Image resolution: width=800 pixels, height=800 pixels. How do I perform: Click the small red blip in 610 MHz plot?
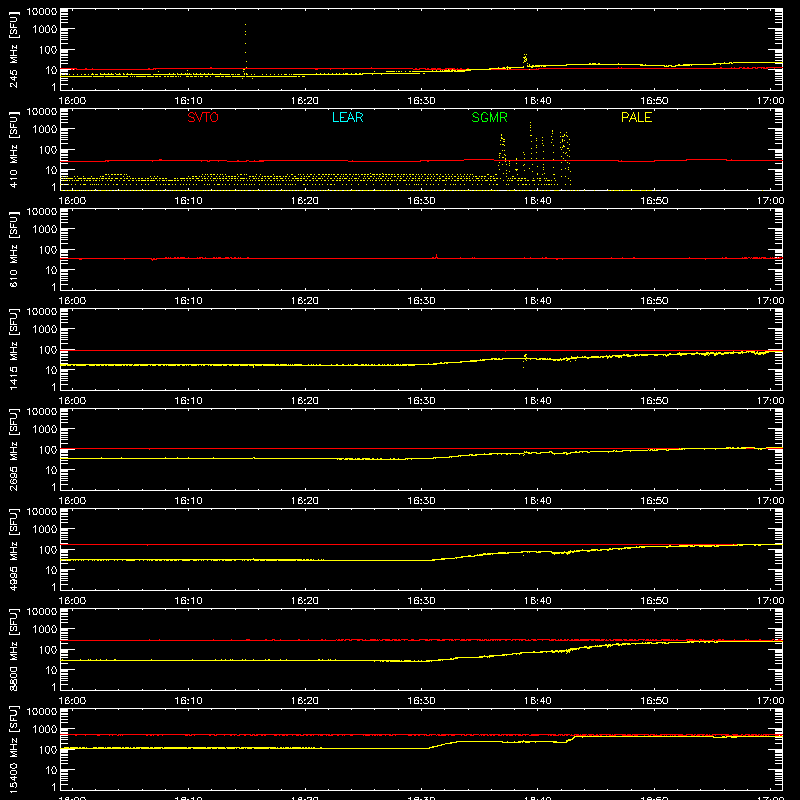click(436, 256)
